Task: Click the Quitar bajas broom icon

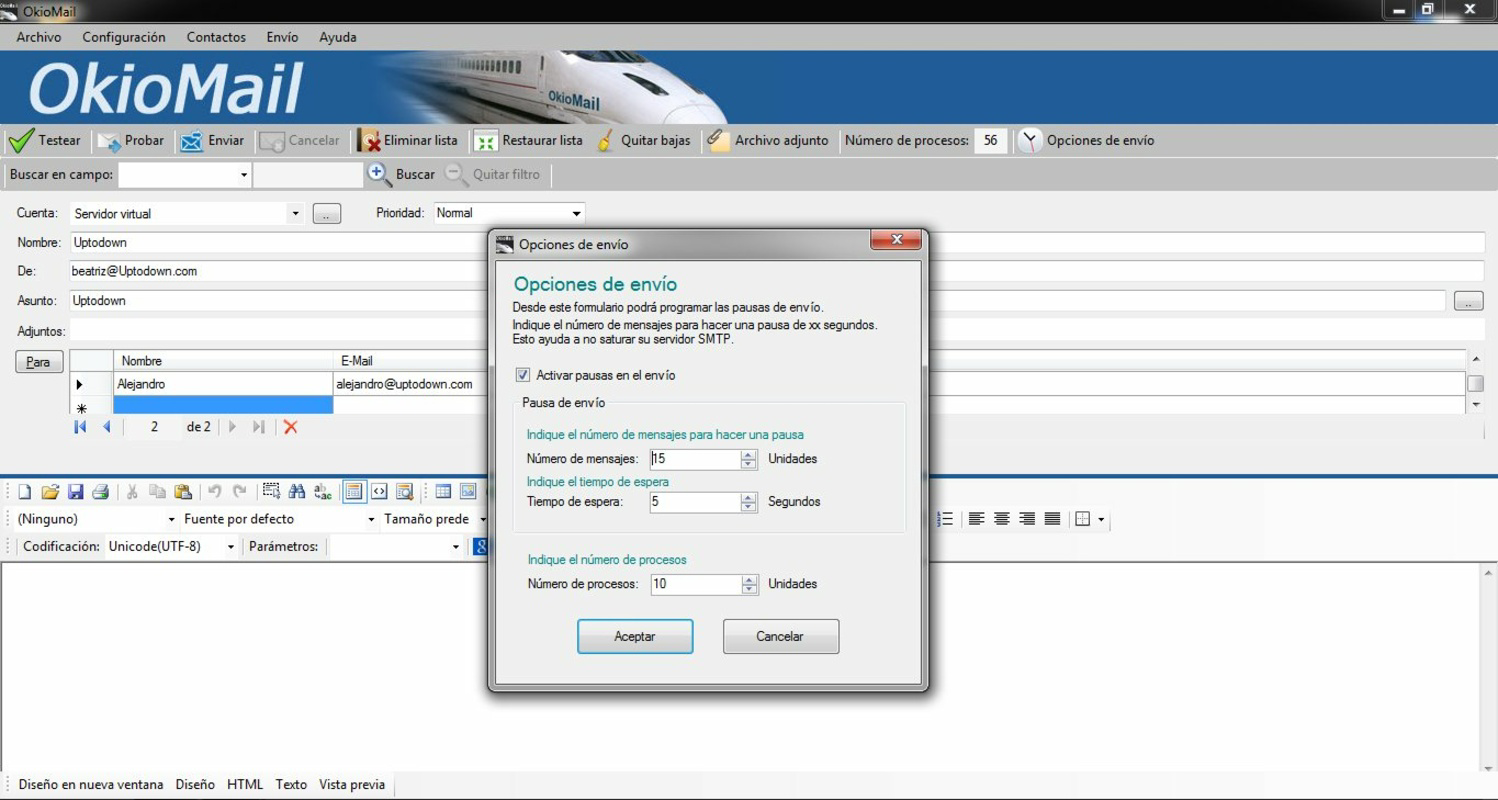Action: tap(606, 141)
